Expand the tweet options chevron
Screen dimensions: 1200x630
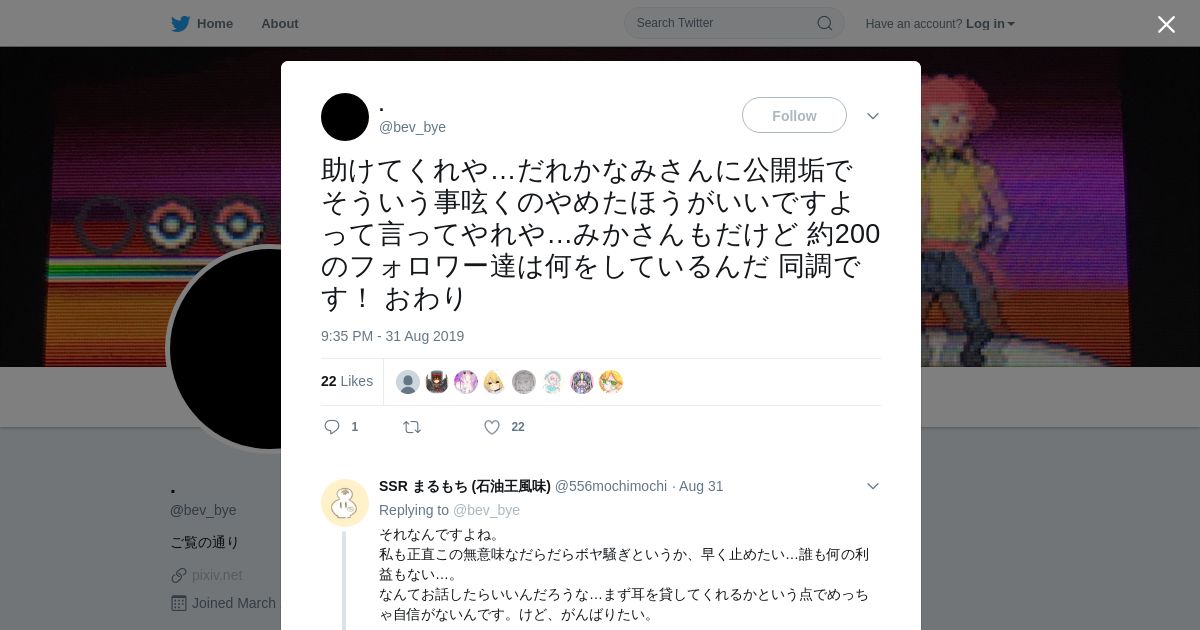point(873,116)
